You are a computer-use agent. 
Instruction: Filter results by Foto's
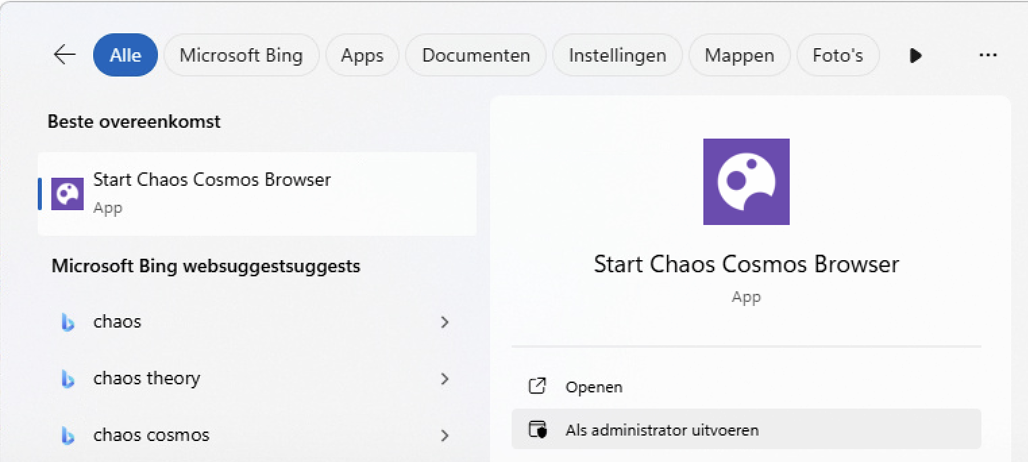(838, 55)
